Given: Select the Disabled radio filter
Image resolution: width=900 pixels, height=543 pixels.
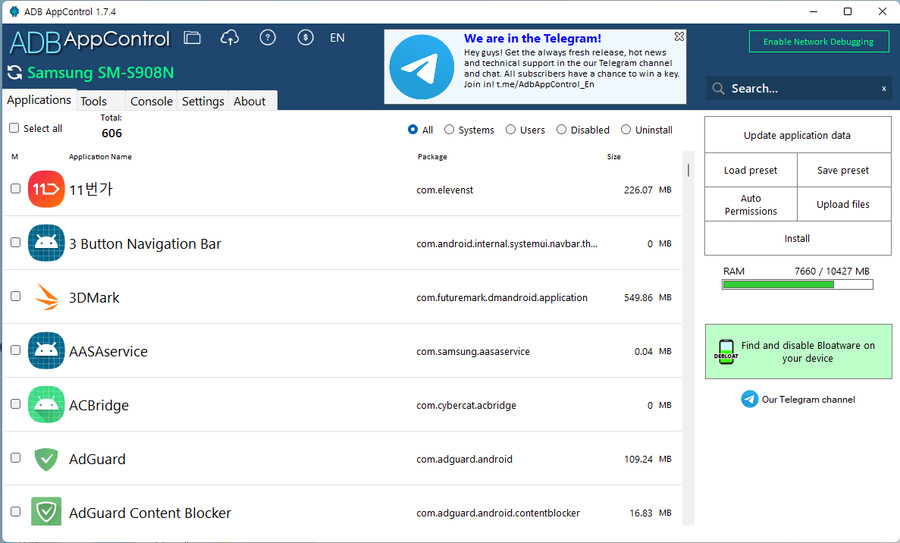Looking at the screenshot, I should click(562, 130).
